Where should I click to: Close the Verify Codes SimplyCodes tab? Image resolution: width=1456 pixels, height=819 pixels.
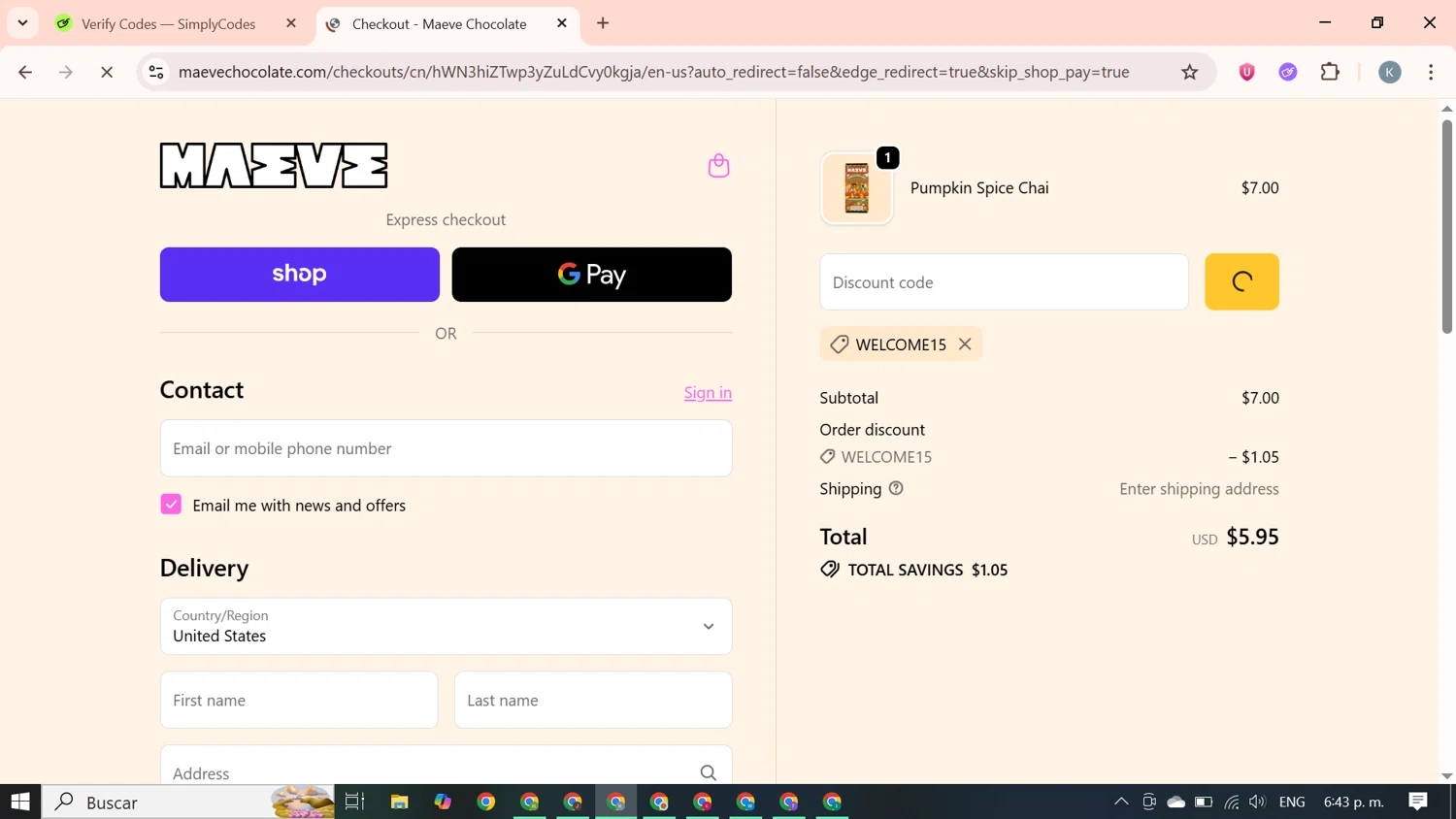[x=291, y=23]
